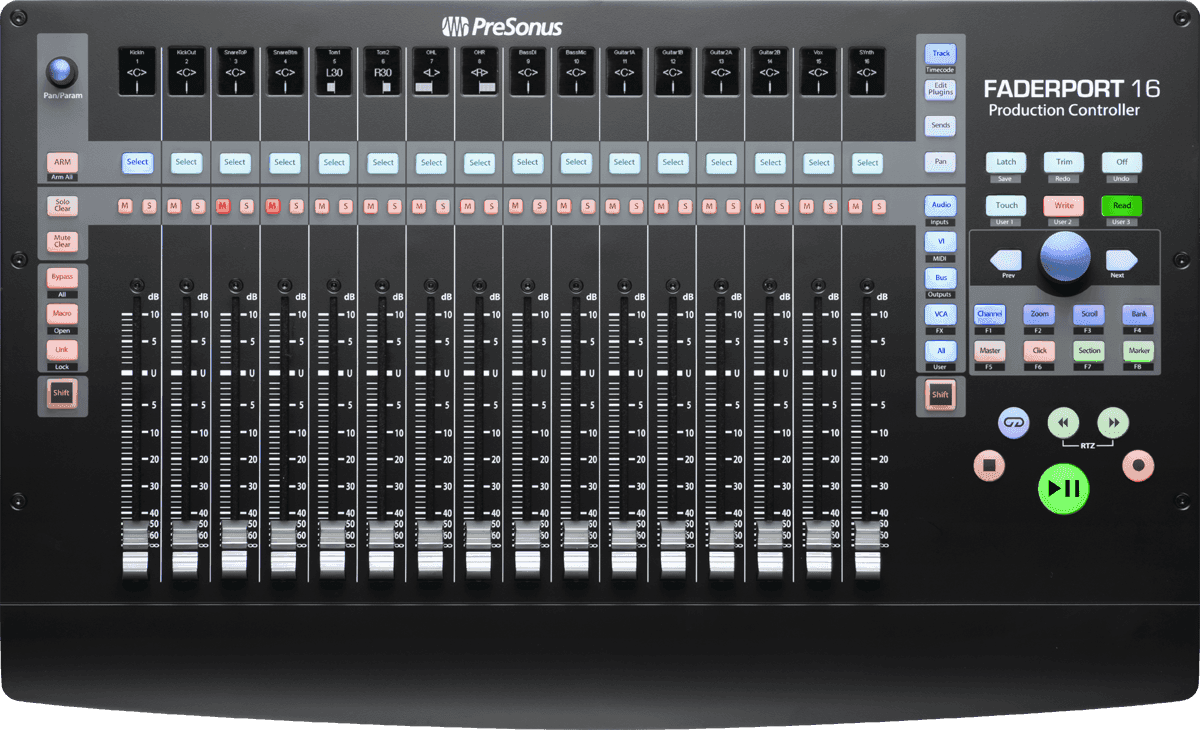The width and height of the screenshot is (1200, 730).
Task: Enable Latch automation mode
Action: tap(1006, 162)
